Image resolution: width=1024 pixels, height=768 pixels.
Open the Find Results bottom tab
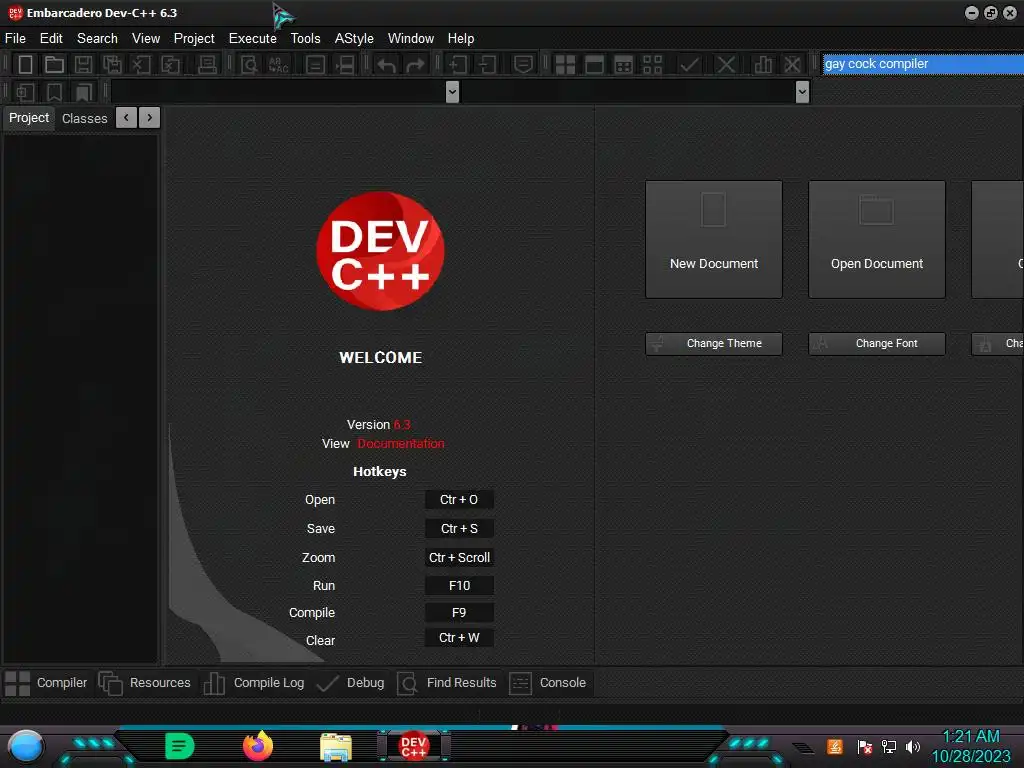(x=447, y=683)
